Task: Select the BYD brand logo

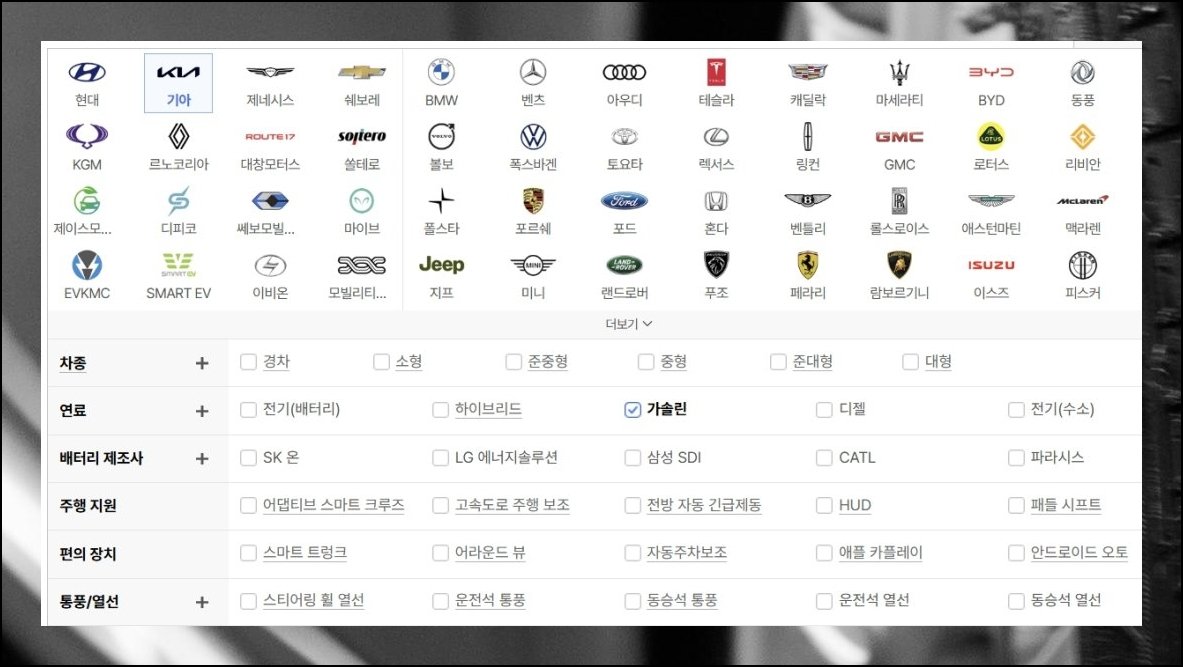Action: pyautogui.click(x=991, y=72)
